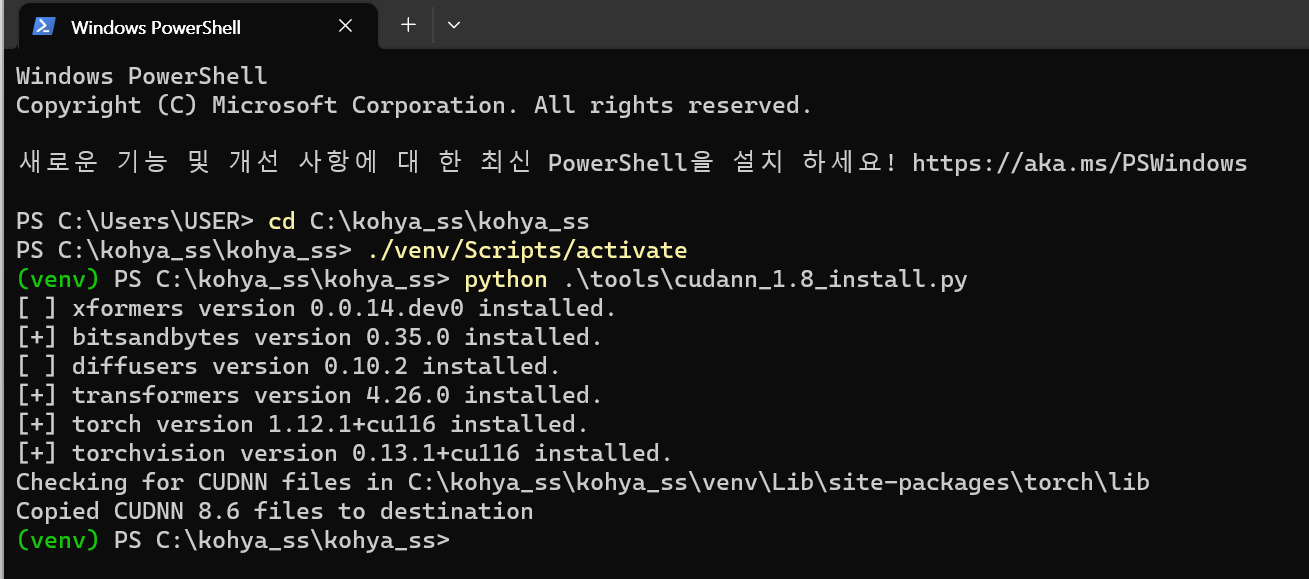Click the "cd C:\kohya_ss\kohya_ss" command text
The height and width of the screenshot is (579, 1309).
[429, 221]
